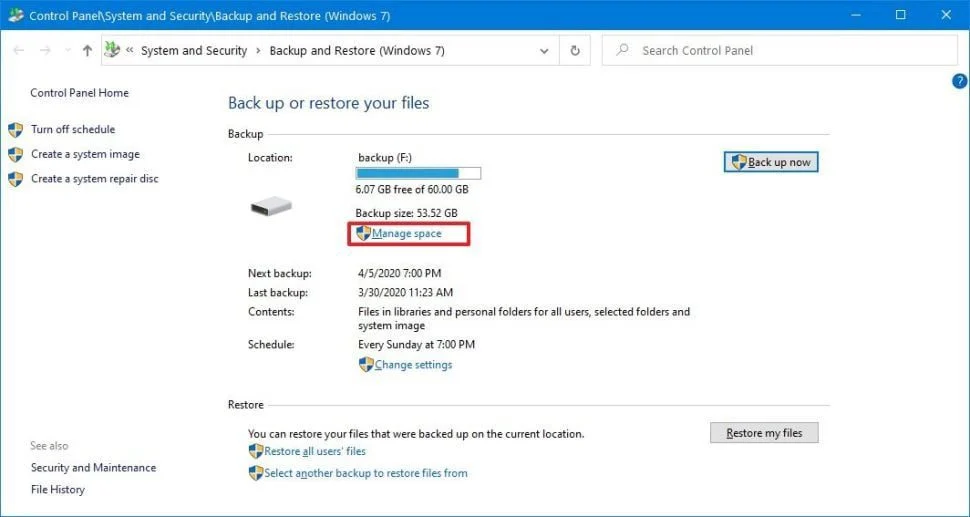Click the backup drive space usage bar
970x517 pixels.
(x=418, y=173)
